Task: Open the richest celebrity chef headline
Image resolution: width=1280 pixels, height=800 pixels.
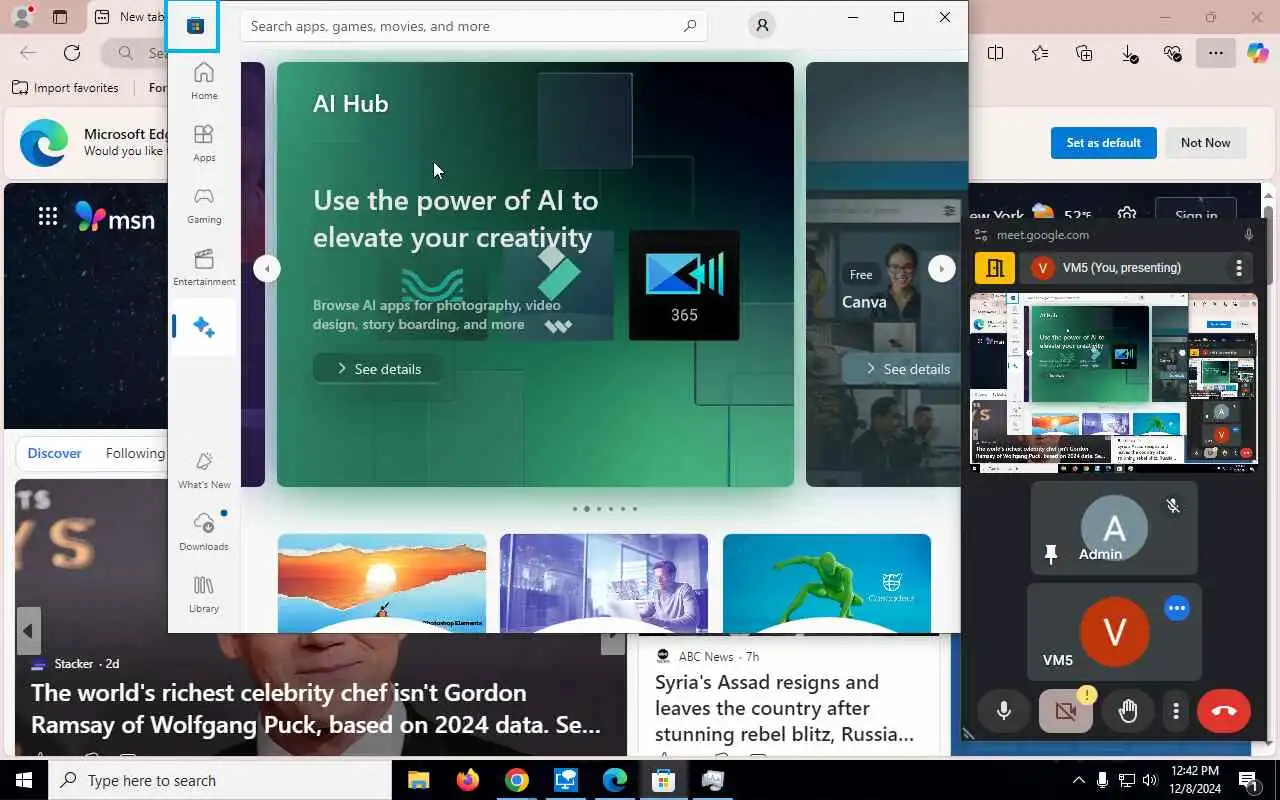Action: pos(316,707)
